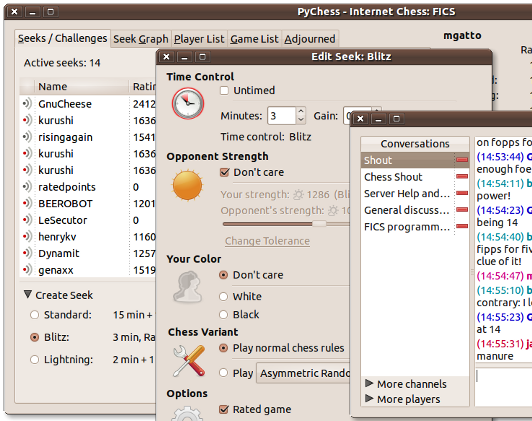This screenshot has width=532, height=421.
Task: Click the wrench and screwdriver Chess Variant icon
Action: coord(189,361)
